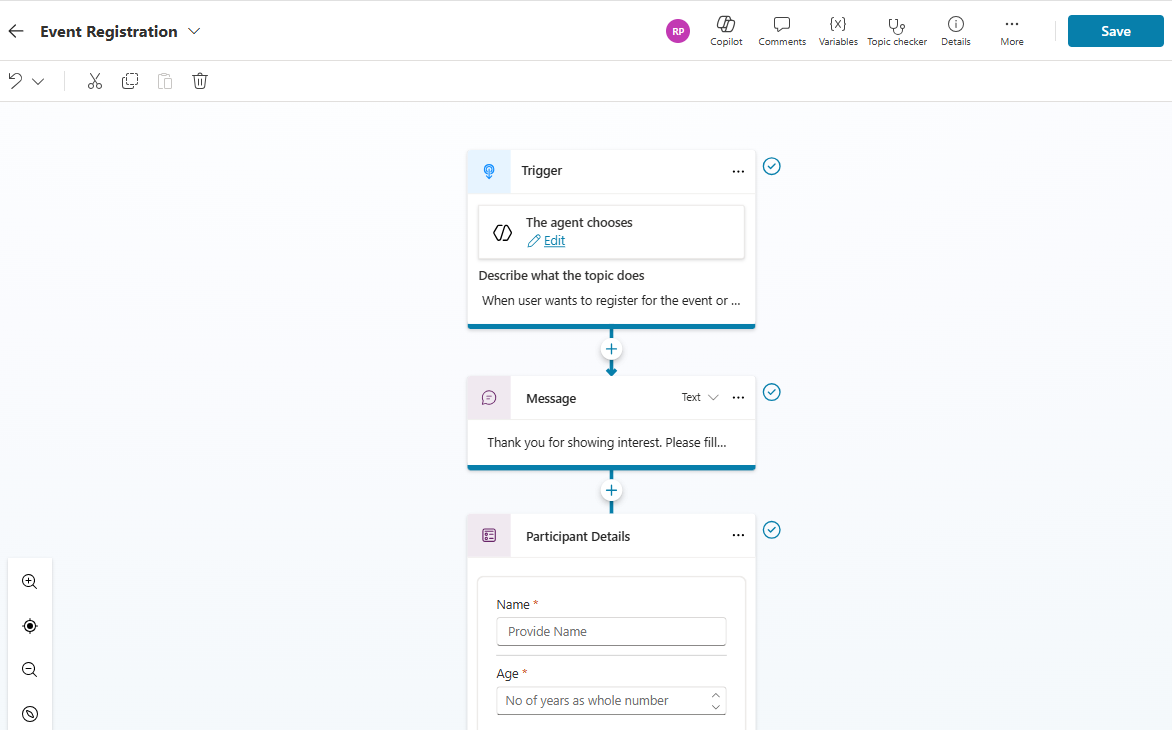Delete selected node with trash icon
The width and height of the screenshot is (1172, 730).
coord(200,81)
